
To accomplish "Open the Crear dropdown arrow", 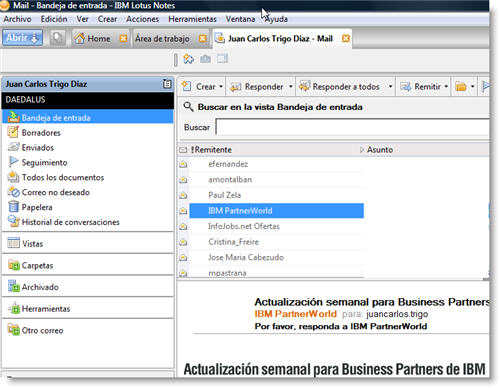I will coord(221,87).
